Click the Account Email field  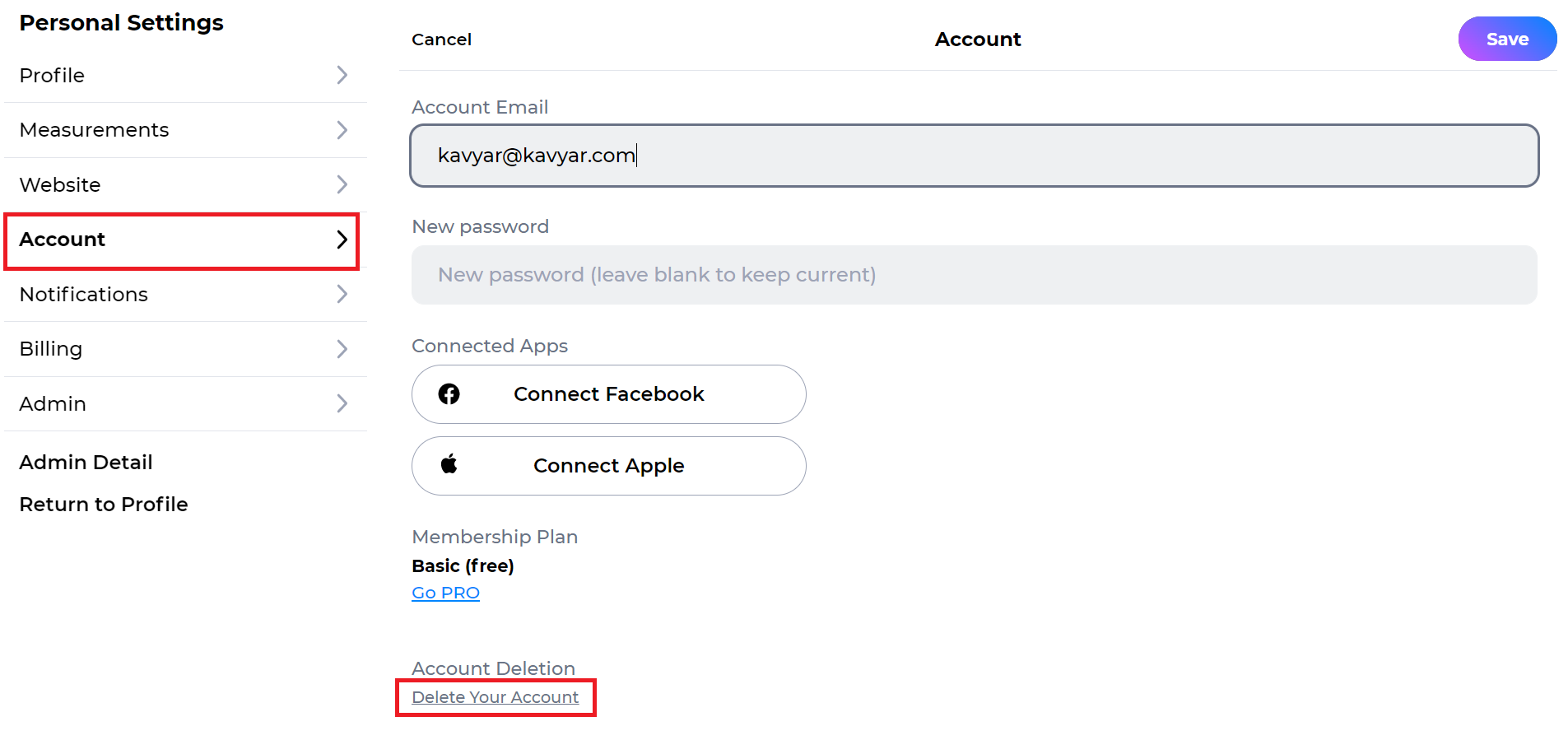coord(975,156)
